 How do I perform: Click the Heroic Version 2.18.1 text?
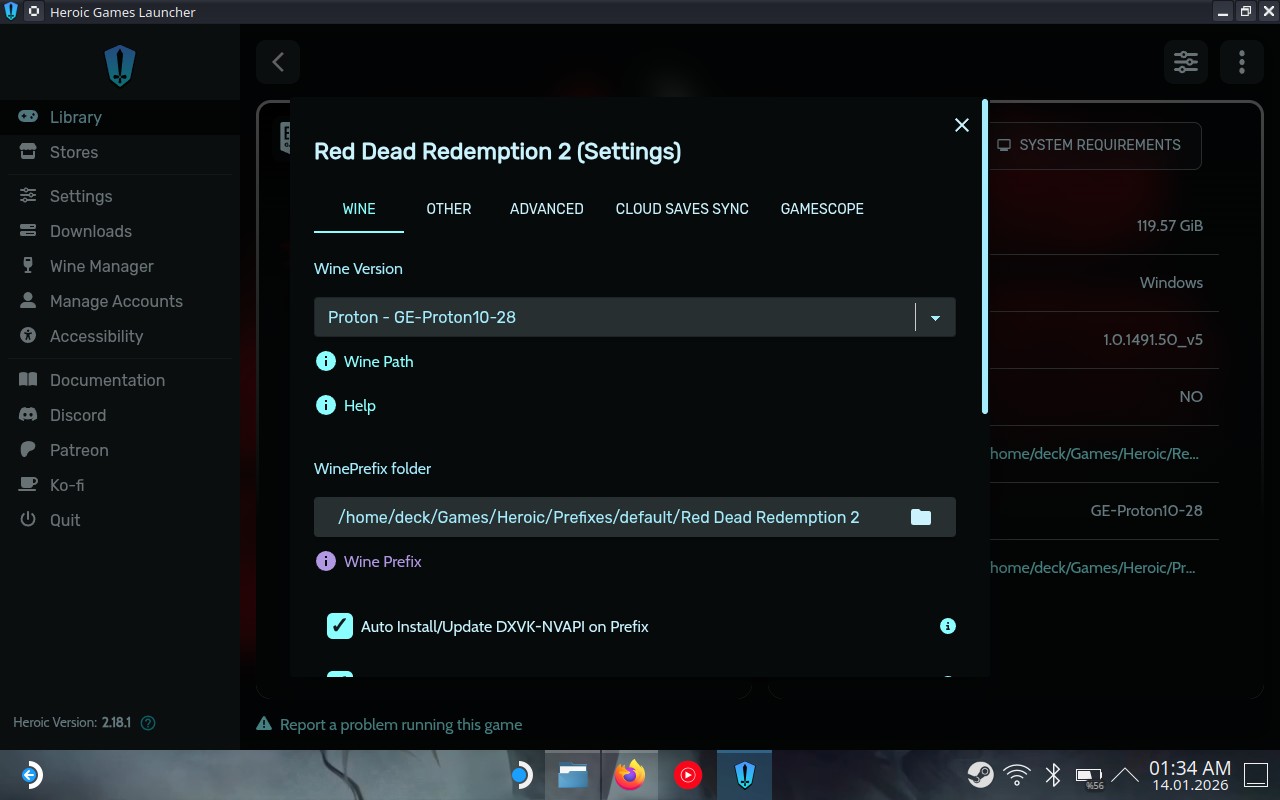tap(72, 722)
